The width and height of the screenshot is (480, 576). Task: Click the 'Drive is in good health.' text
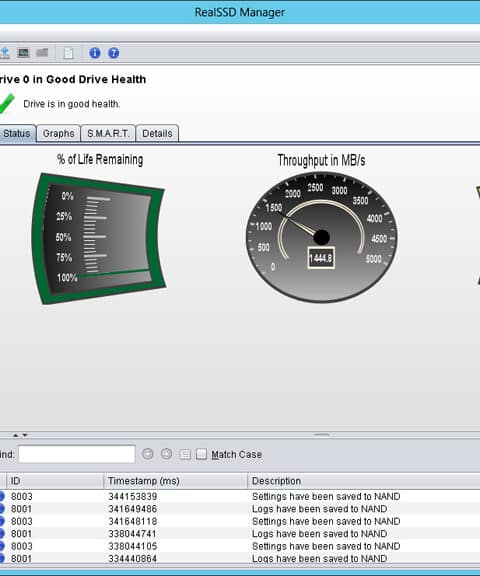[x=72, y=104]
